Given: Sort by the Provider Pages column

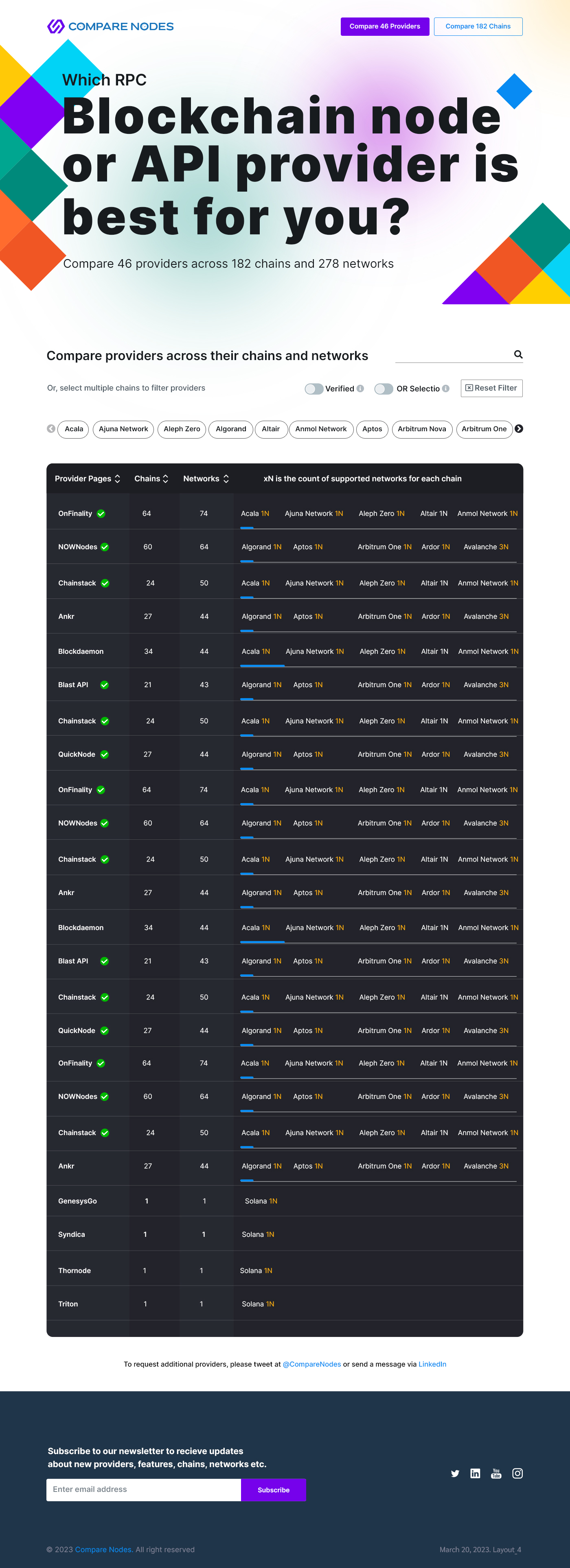Looking at the screenshot, I should click(118, 478).
